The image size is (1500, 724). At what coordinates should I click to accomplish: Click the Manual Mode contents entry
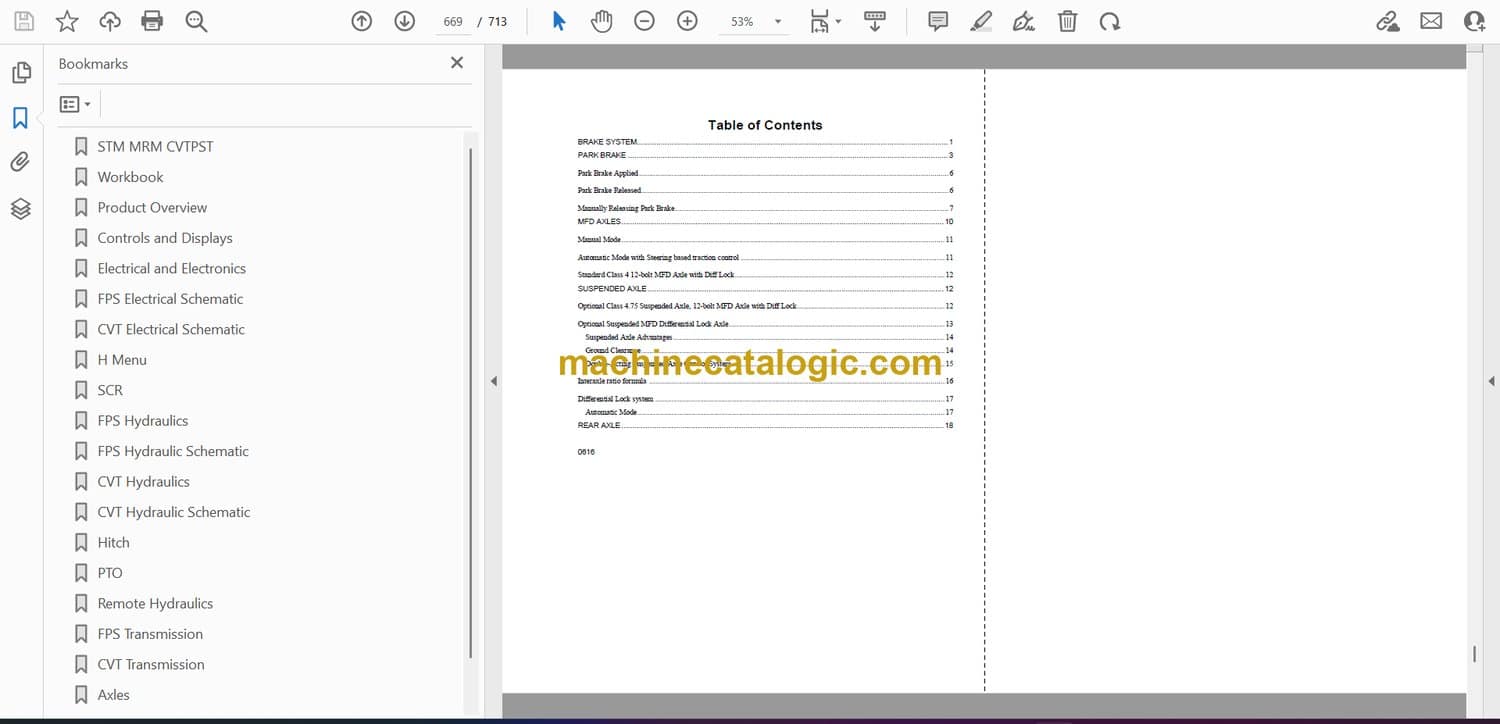(x=765, y=240)
